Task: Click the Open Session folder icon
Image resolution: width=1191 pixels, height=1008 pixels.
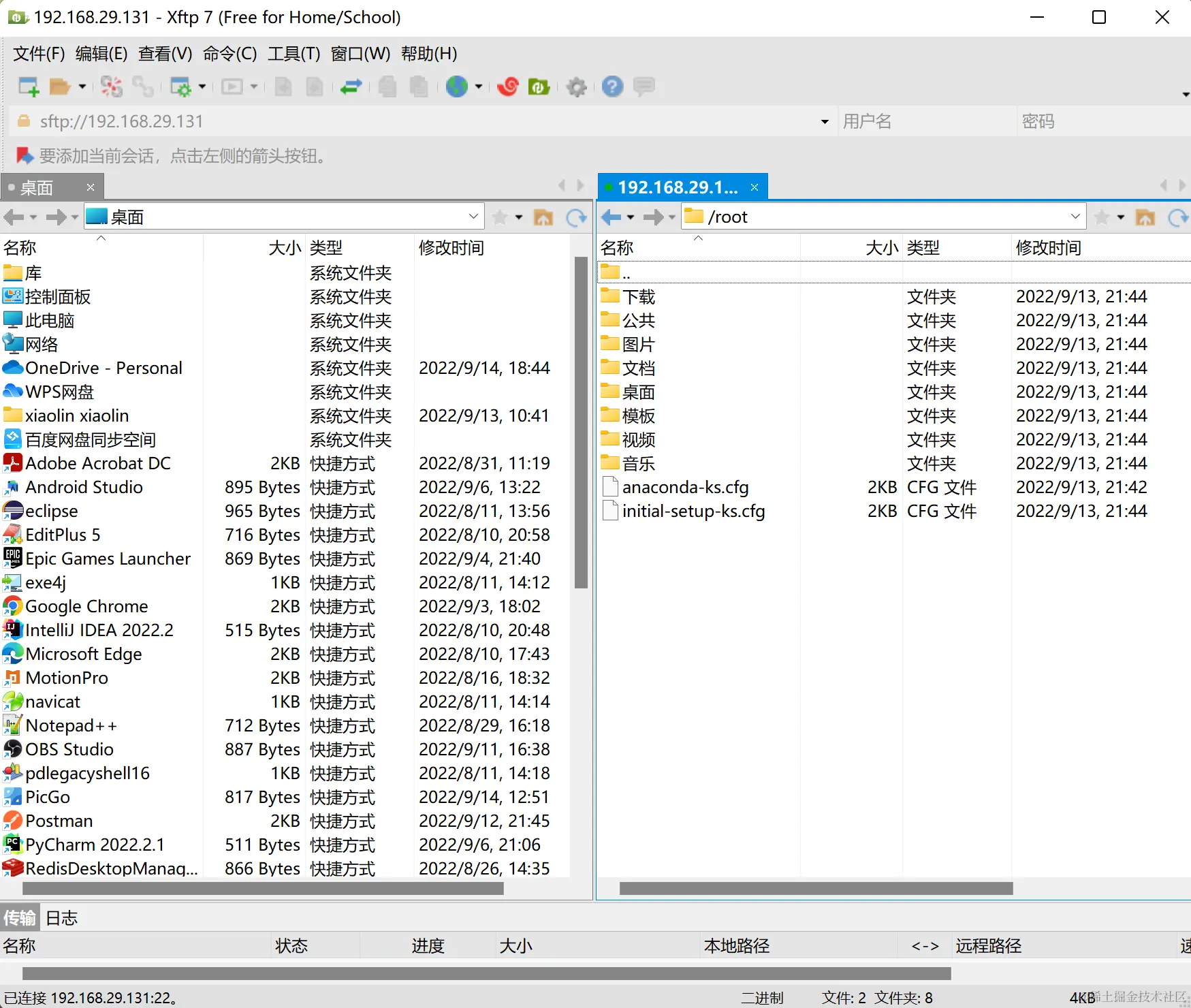Action: (60, 86)
